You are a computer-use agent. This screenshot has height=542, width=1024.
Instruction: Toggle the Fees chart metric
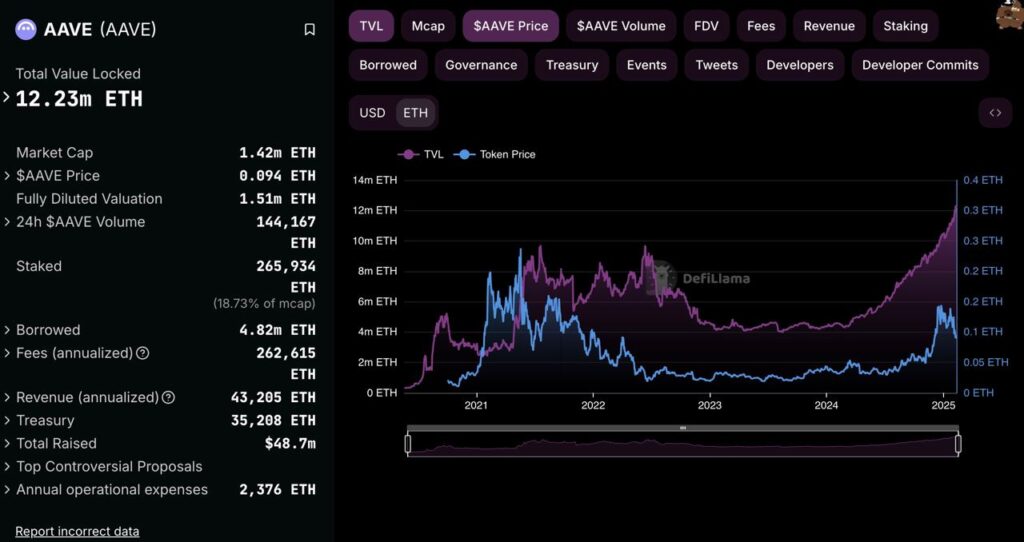[761, 26]
